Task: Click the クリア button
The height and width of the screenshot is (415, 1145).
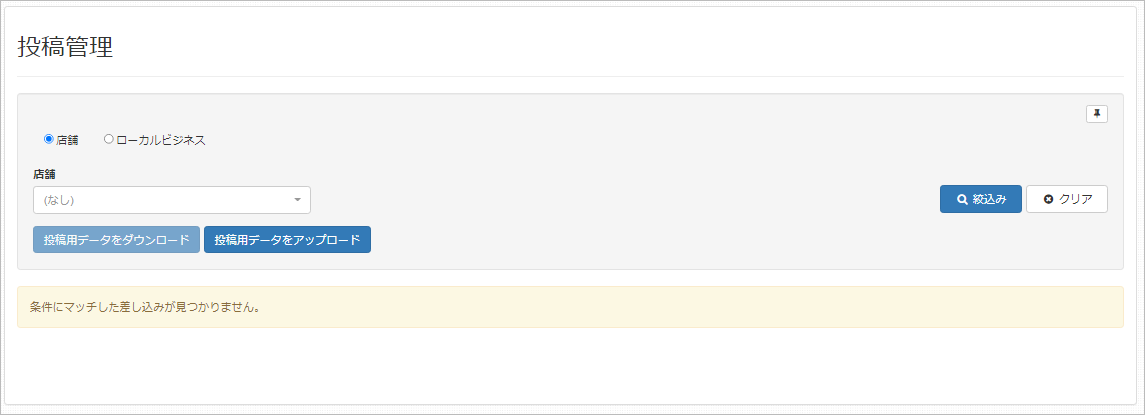Action: click(1066, 199)
